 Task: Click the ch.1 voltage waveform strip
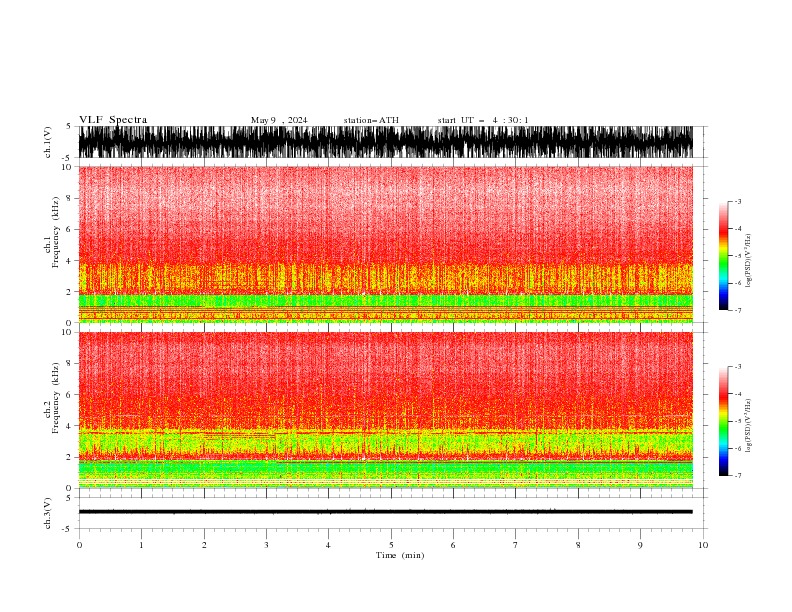pyautogui.click(x=385, y=142)
